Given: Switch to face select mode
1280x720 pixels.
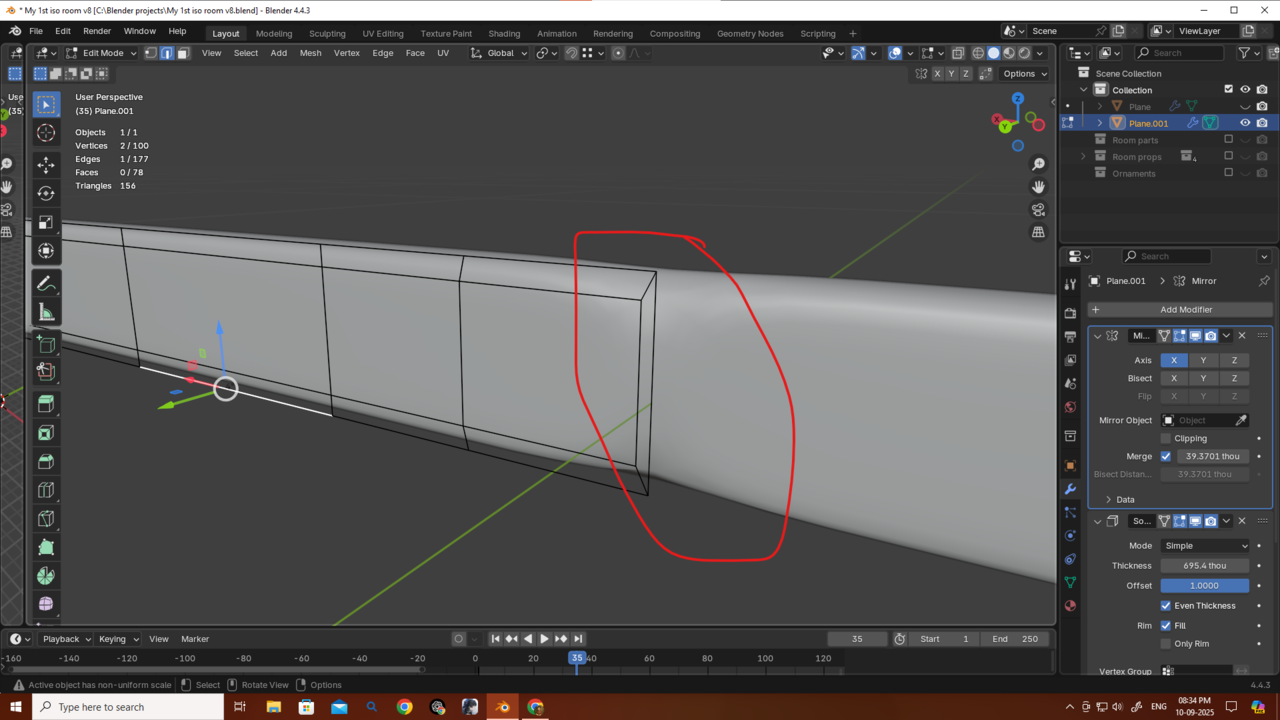Looking at the screenshot, I should (183, 53).
